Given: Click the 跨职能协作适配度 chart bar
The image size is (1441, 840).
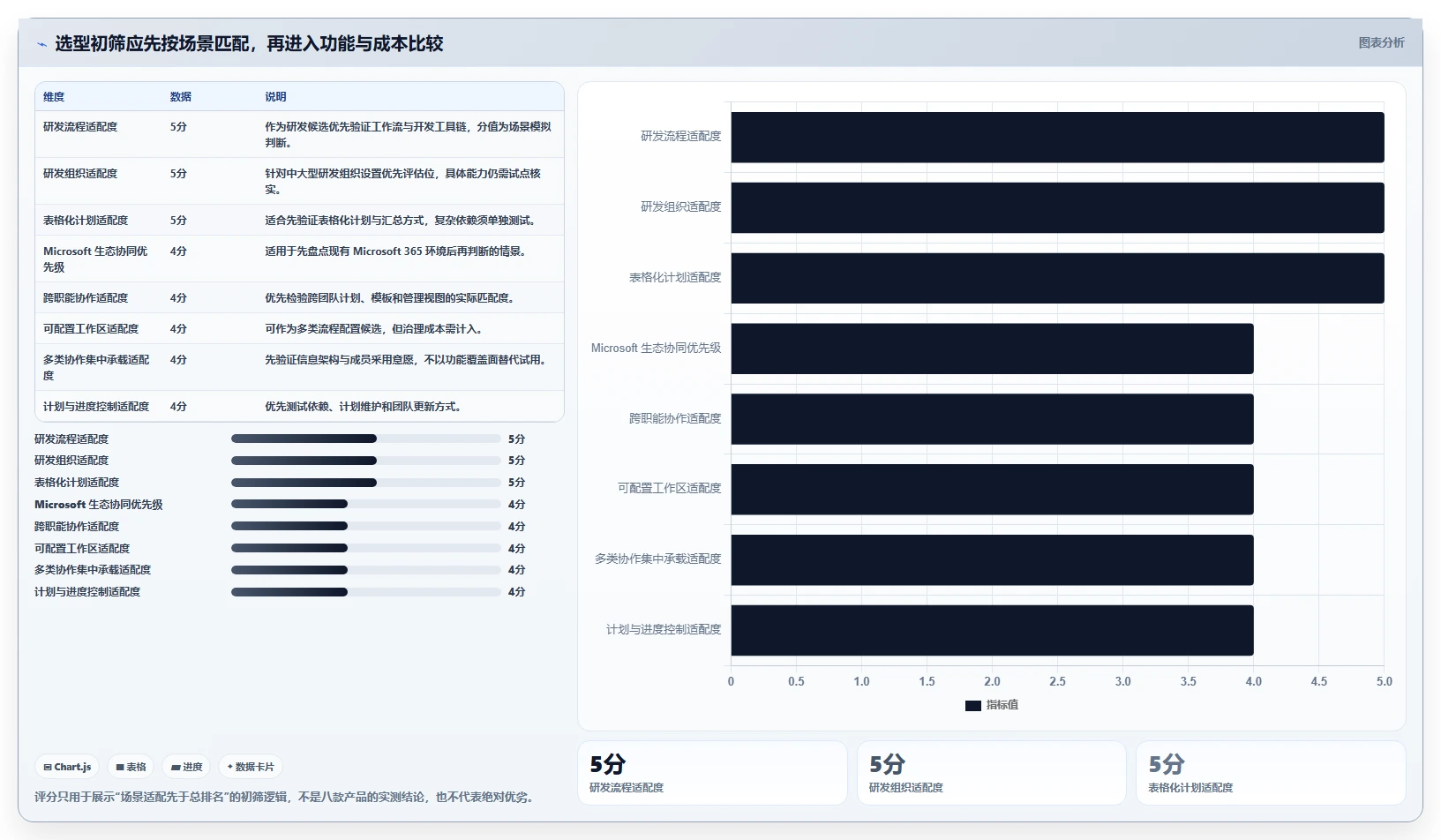Looking at the screenshot, I should 992,419.
